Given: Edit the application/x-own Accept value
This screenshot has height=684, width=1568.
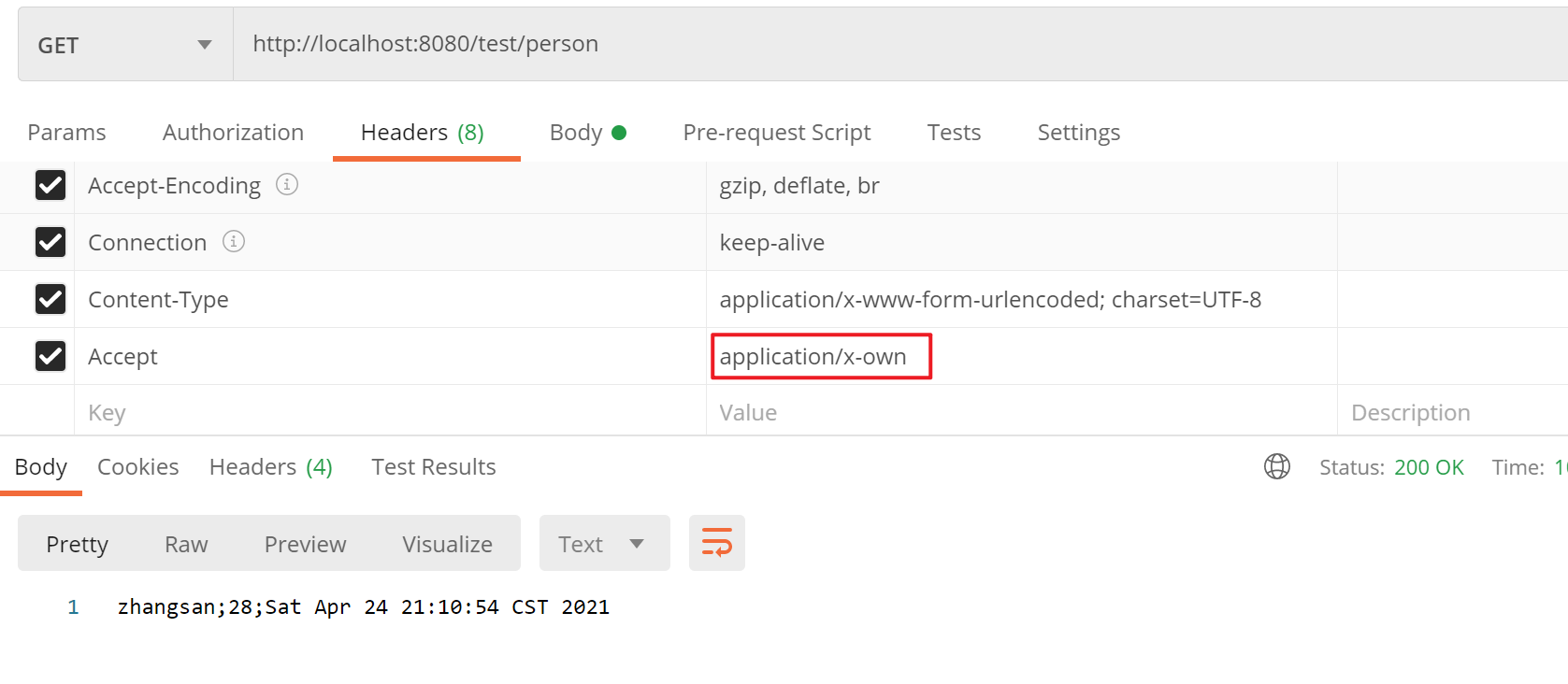Looking at the screenshot, I should click(x=813, y=357).
